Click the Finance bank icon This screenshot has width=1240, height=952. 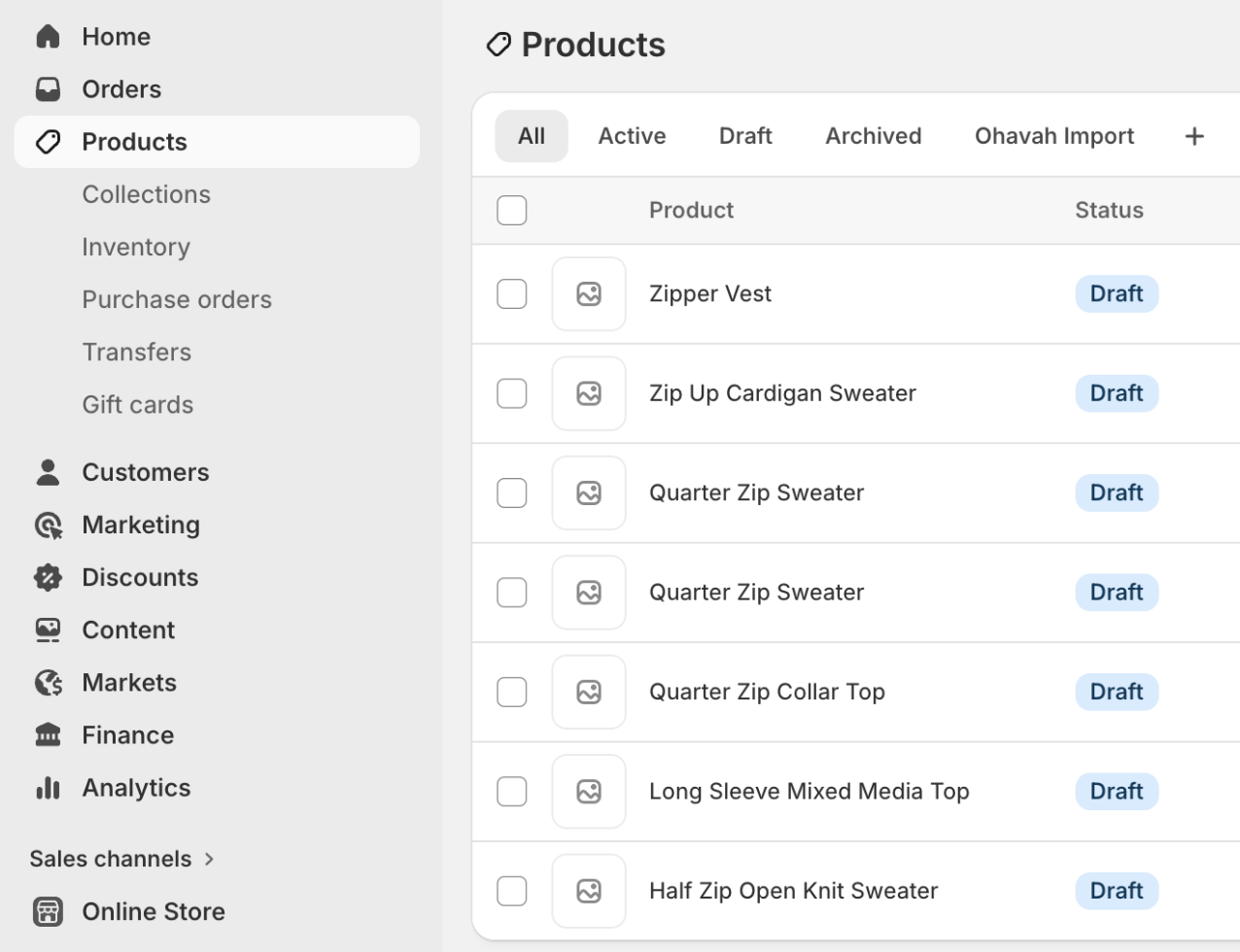tap(47, 734)
